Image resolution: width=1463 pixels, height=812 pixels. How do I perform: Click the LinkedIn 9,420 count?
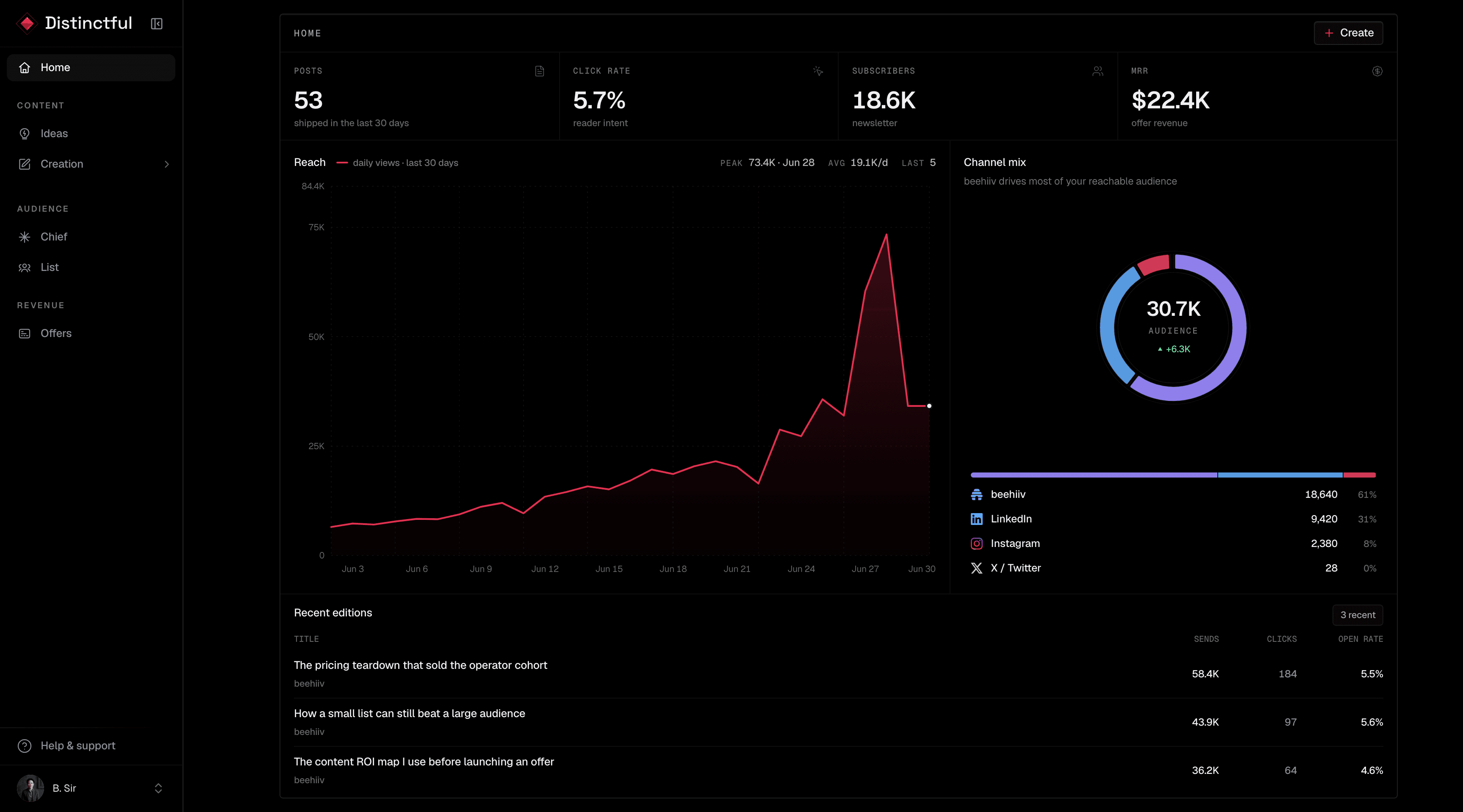coord(1324,519)
